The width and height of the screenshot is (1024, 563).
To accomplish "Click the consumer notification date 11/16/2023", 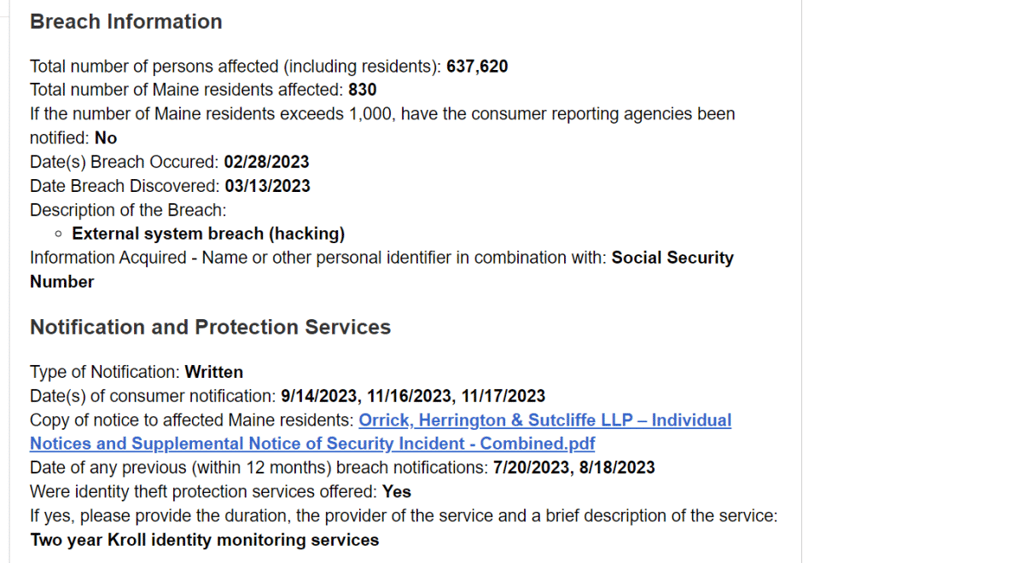I will 409,396.
